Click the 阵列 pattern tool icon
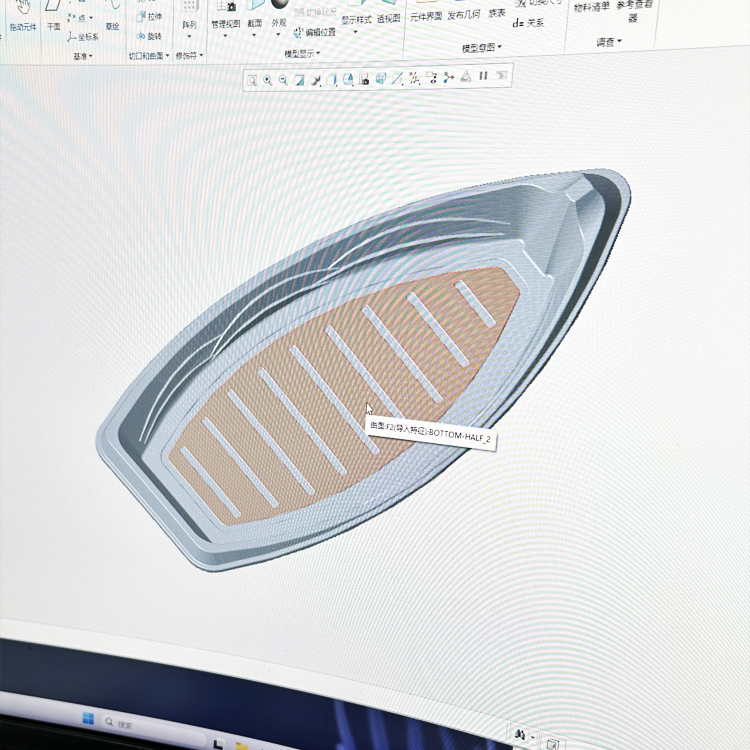The image size is (750, 750). (189, 8)
